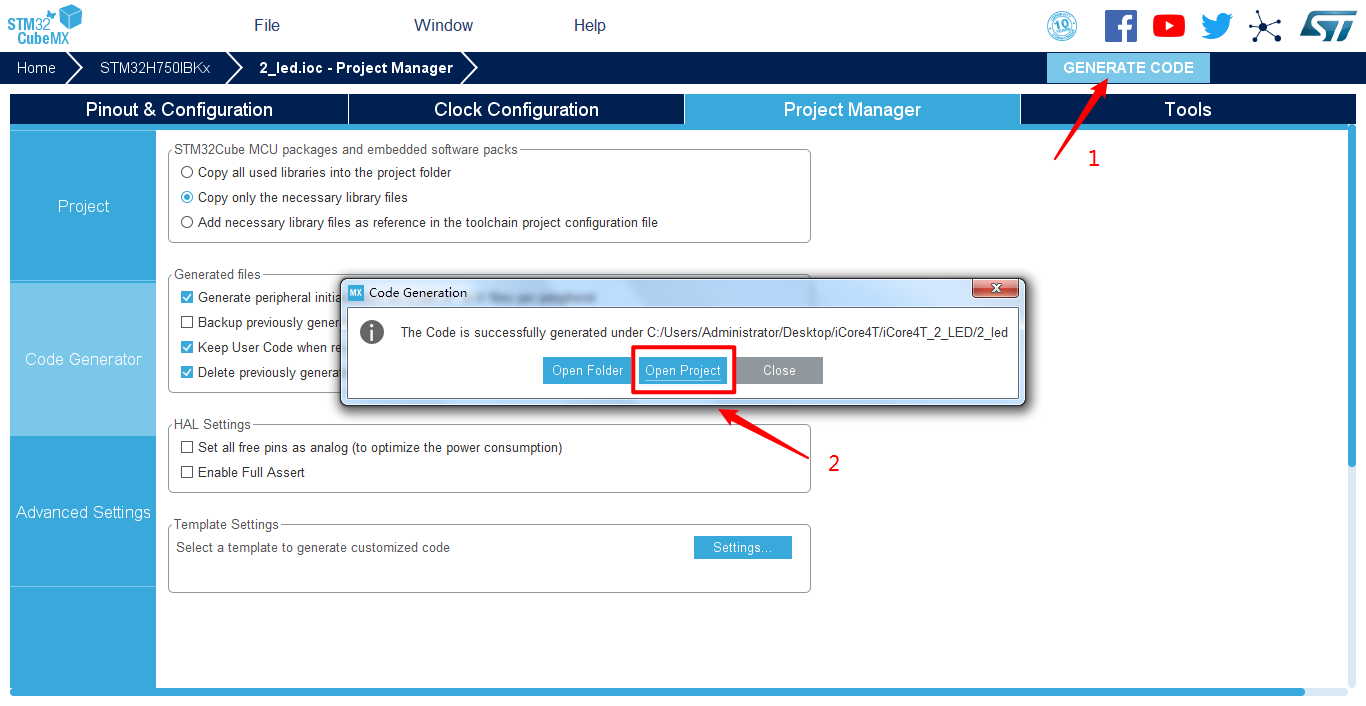Click the STM32CubeMX logo icon
Viewport: 1366px width, 706px height.
pos(45,25)
